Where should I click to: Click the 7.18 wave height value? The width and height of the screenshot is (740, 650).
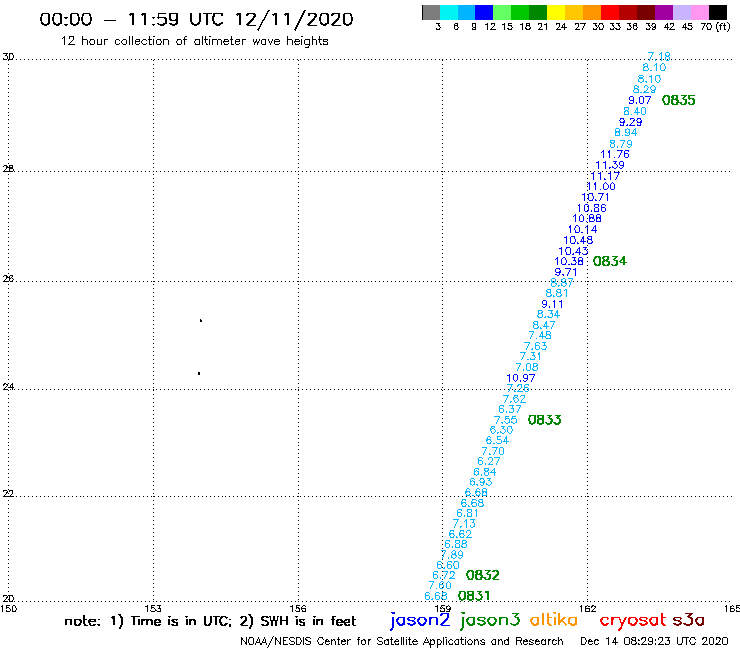click(659, 56)
